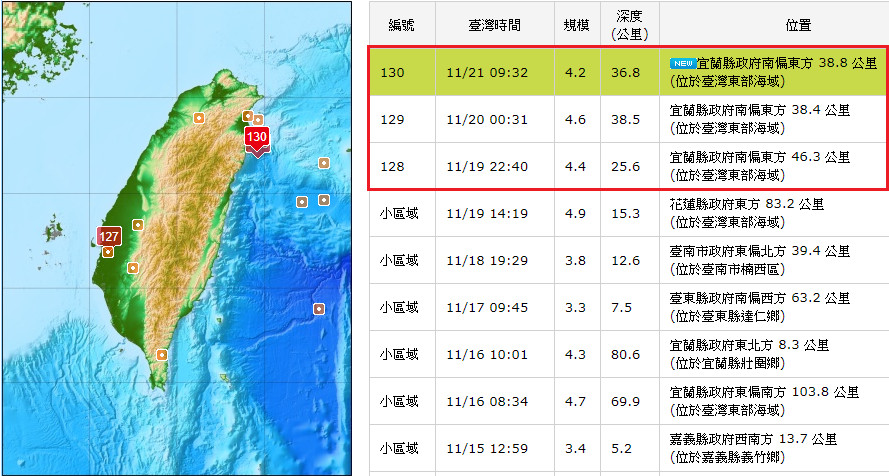Click the 臺灣時間 column header
This screenshot has width=889, height=476.
pyautogui.click(x=493, y=24)
